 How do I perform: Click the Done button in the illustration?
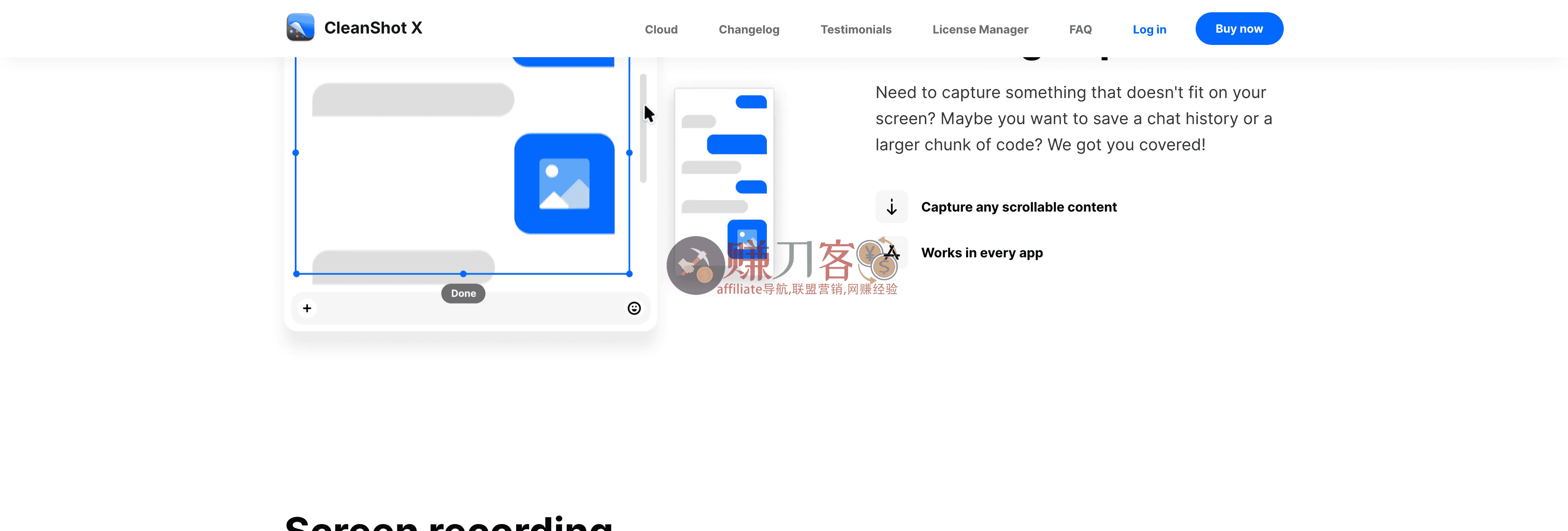coord(463,294)
